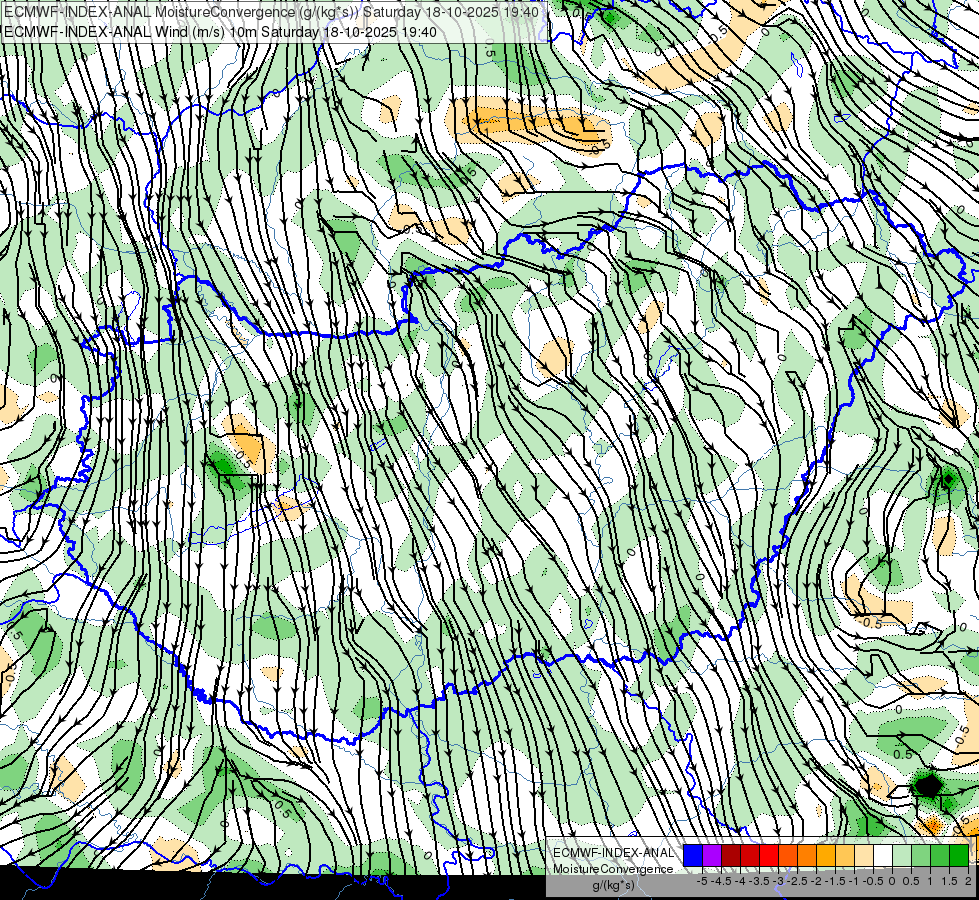
Task: Click the small black diamond on right edge
Action: (x=947, y=479)
